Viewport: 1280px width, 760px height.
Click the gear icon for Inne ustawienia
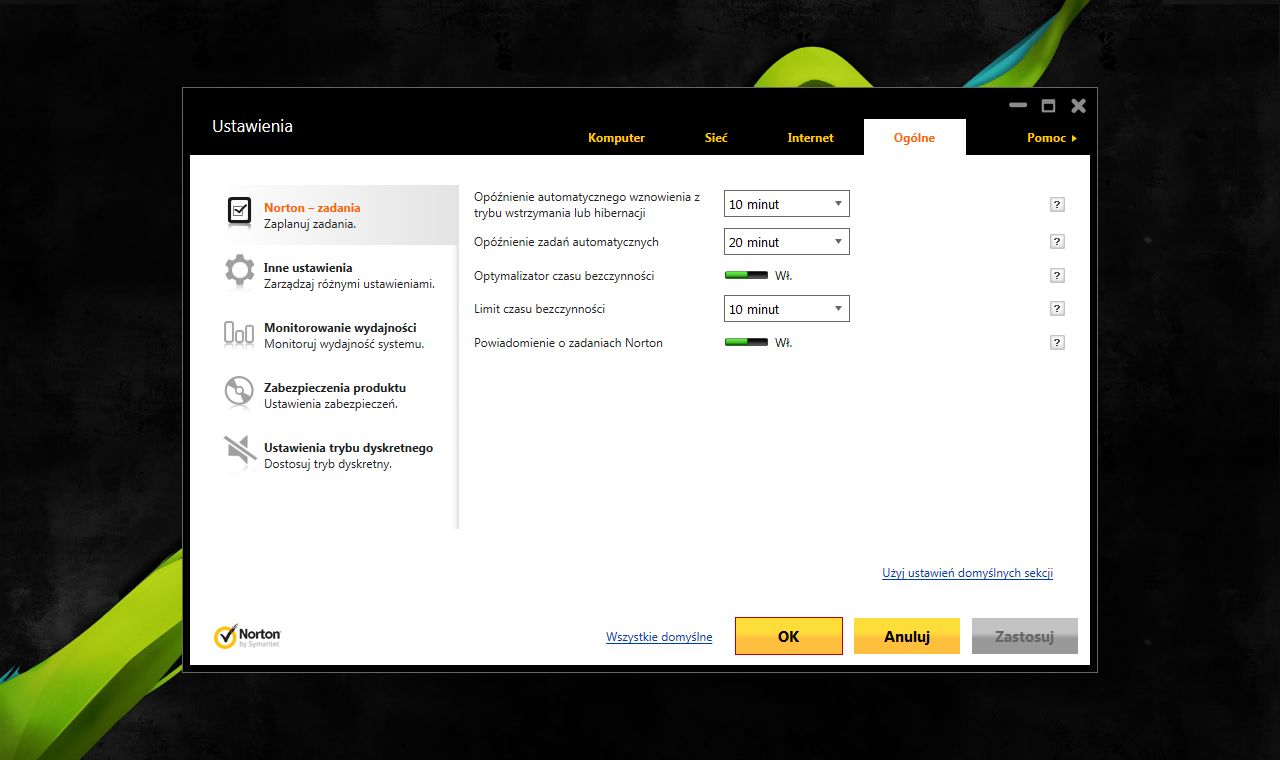pos(239,271)
